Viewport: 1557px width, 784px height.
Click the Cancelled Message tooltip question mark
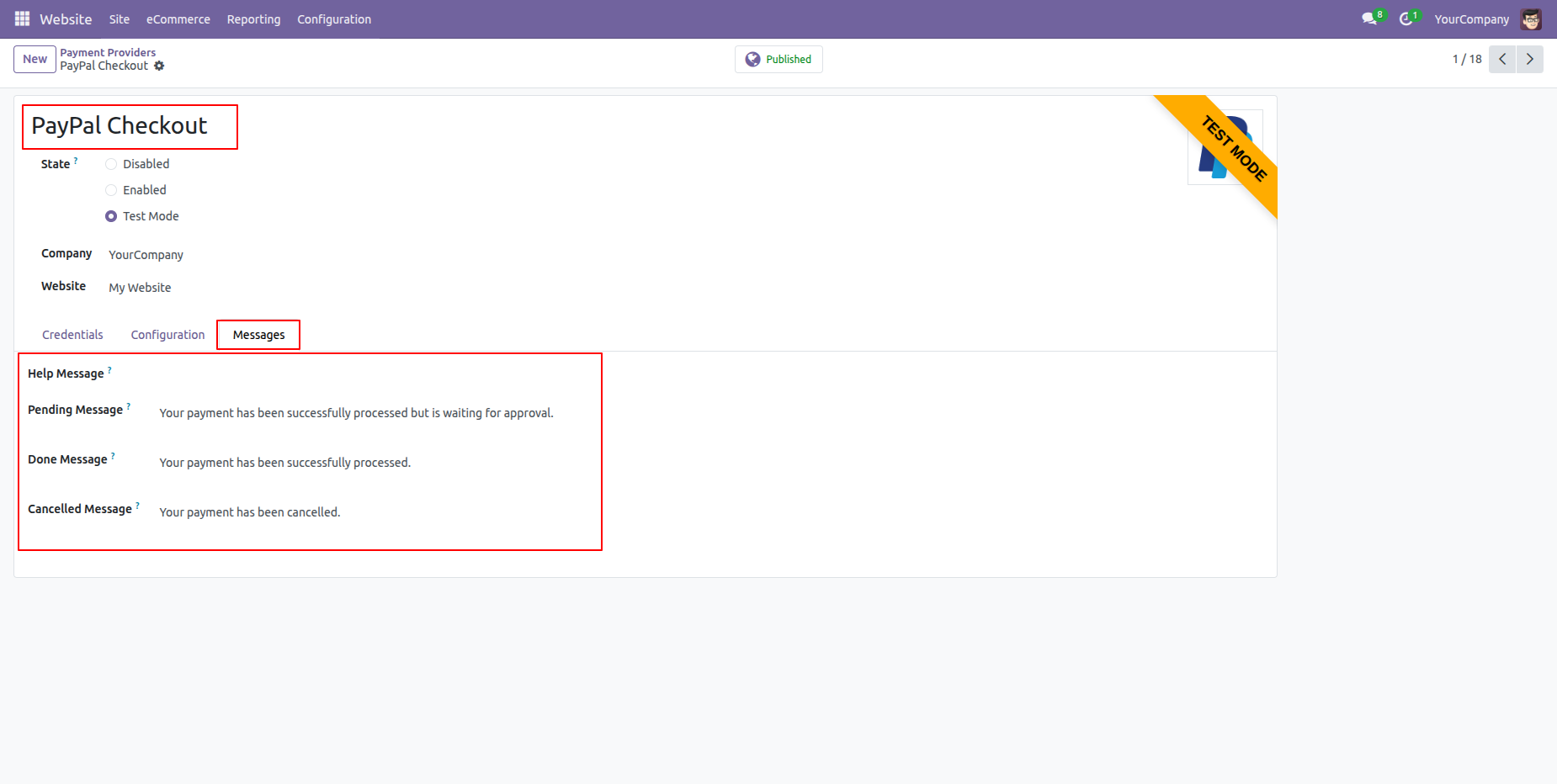pos(138,505)
